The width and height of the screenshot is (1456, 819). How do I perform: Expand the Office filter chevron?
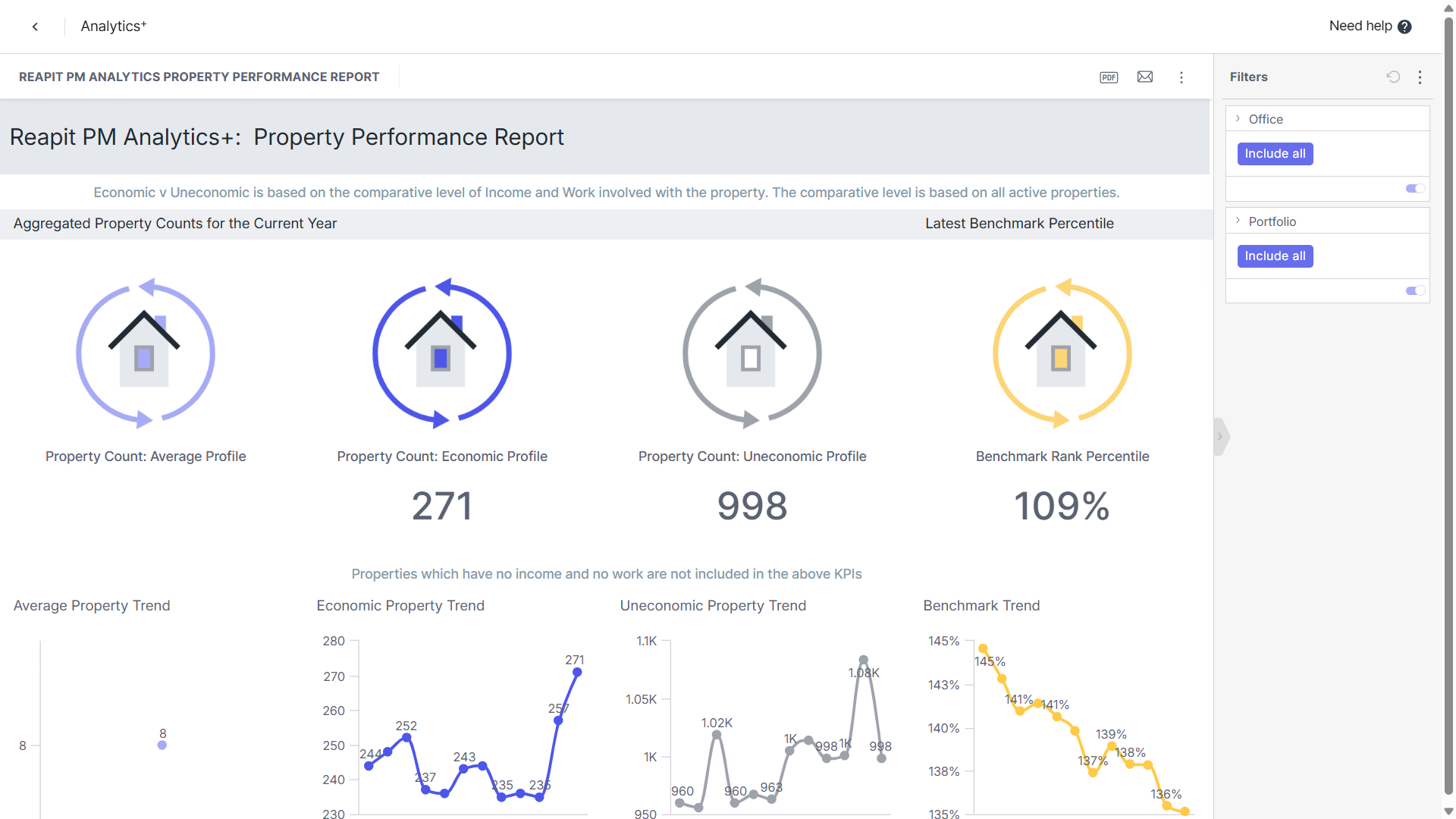(1238, 119)
